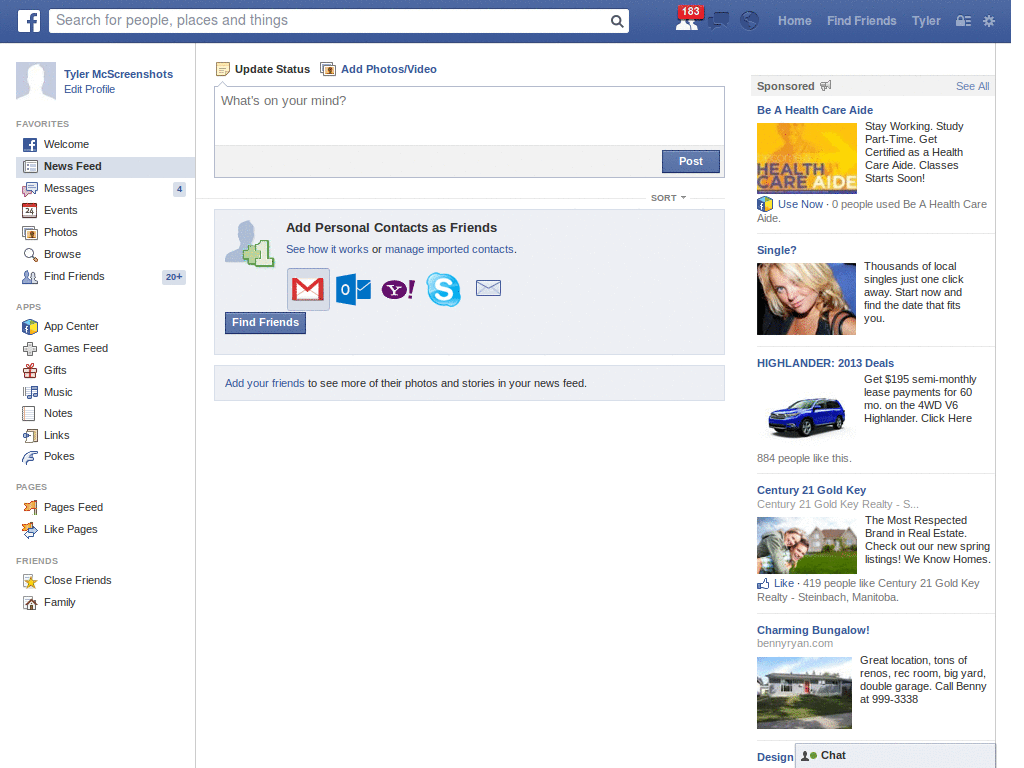Click the search input field
The width and height of the screenshot is (1024, 768).
click(330, 21)
